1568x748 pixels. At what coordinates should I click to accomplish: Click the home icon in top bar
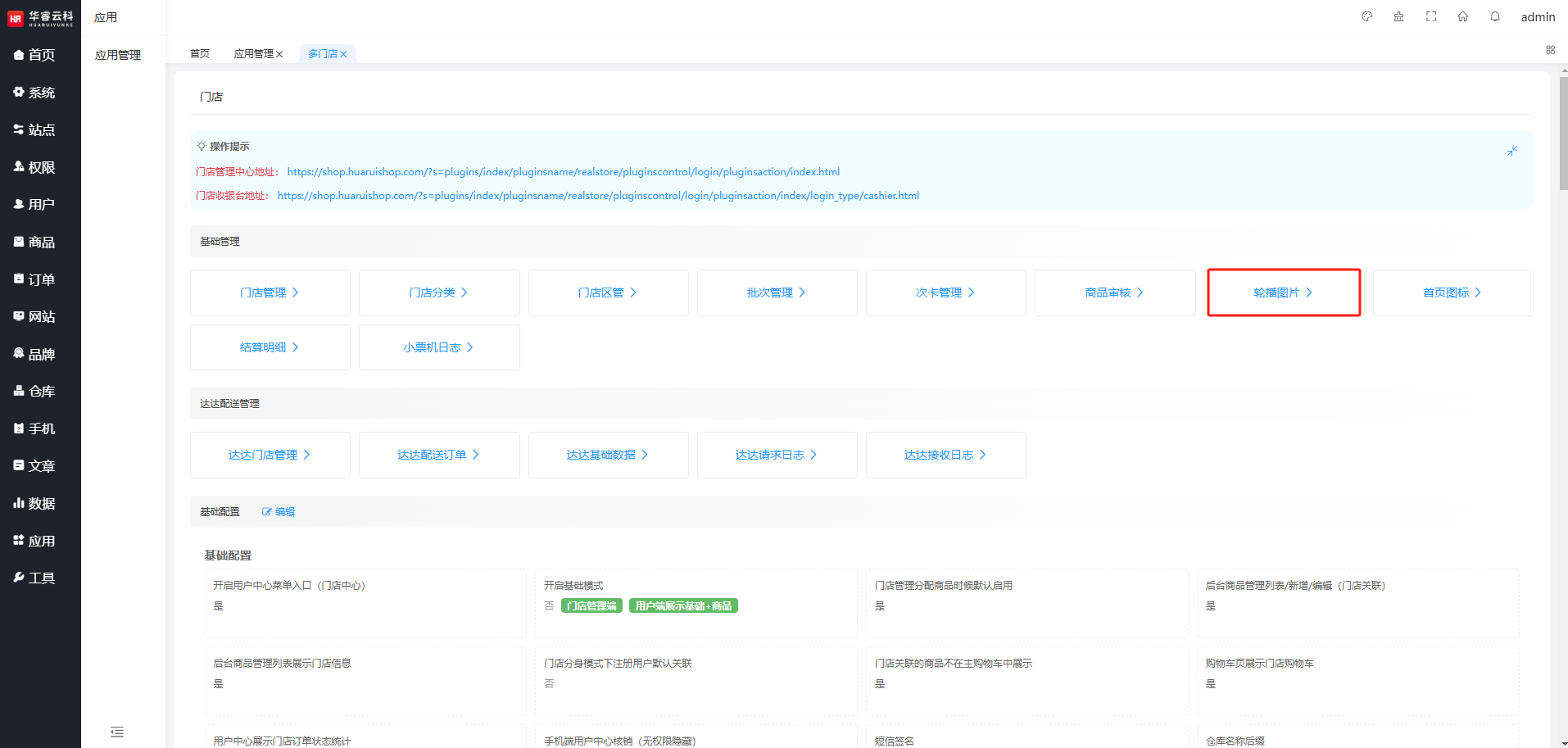tap(1463, 16)
